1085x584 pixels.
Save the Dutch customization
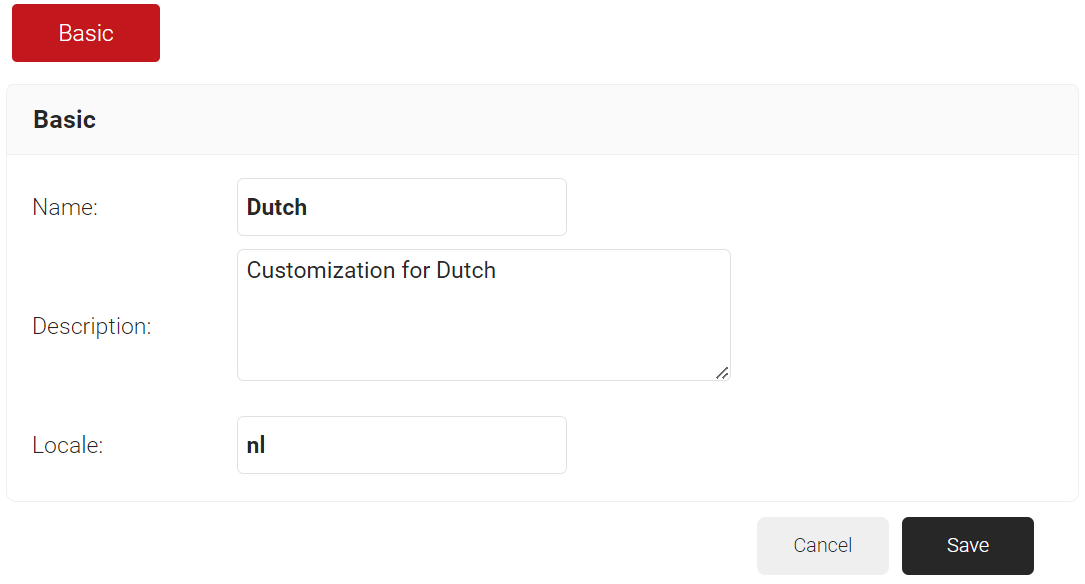coord(967,545)
